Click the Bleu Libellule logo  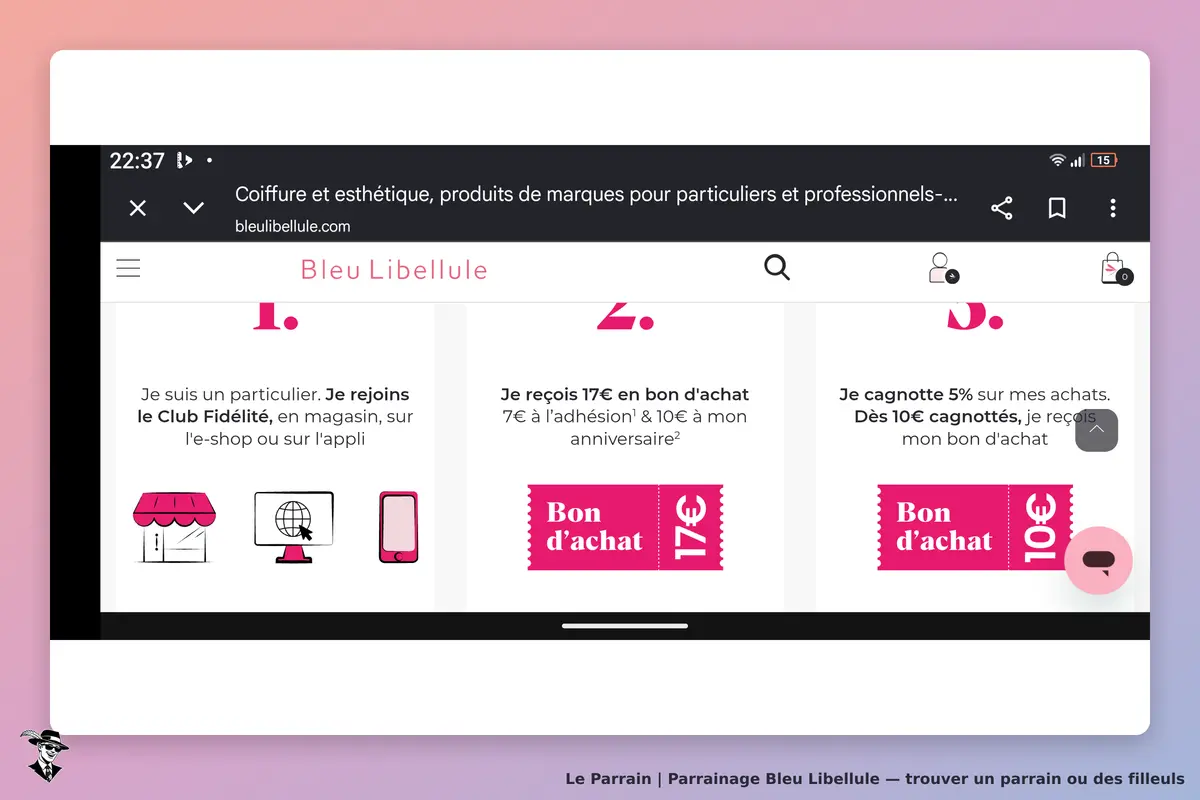pyautogui.click(x=394, y=269)
